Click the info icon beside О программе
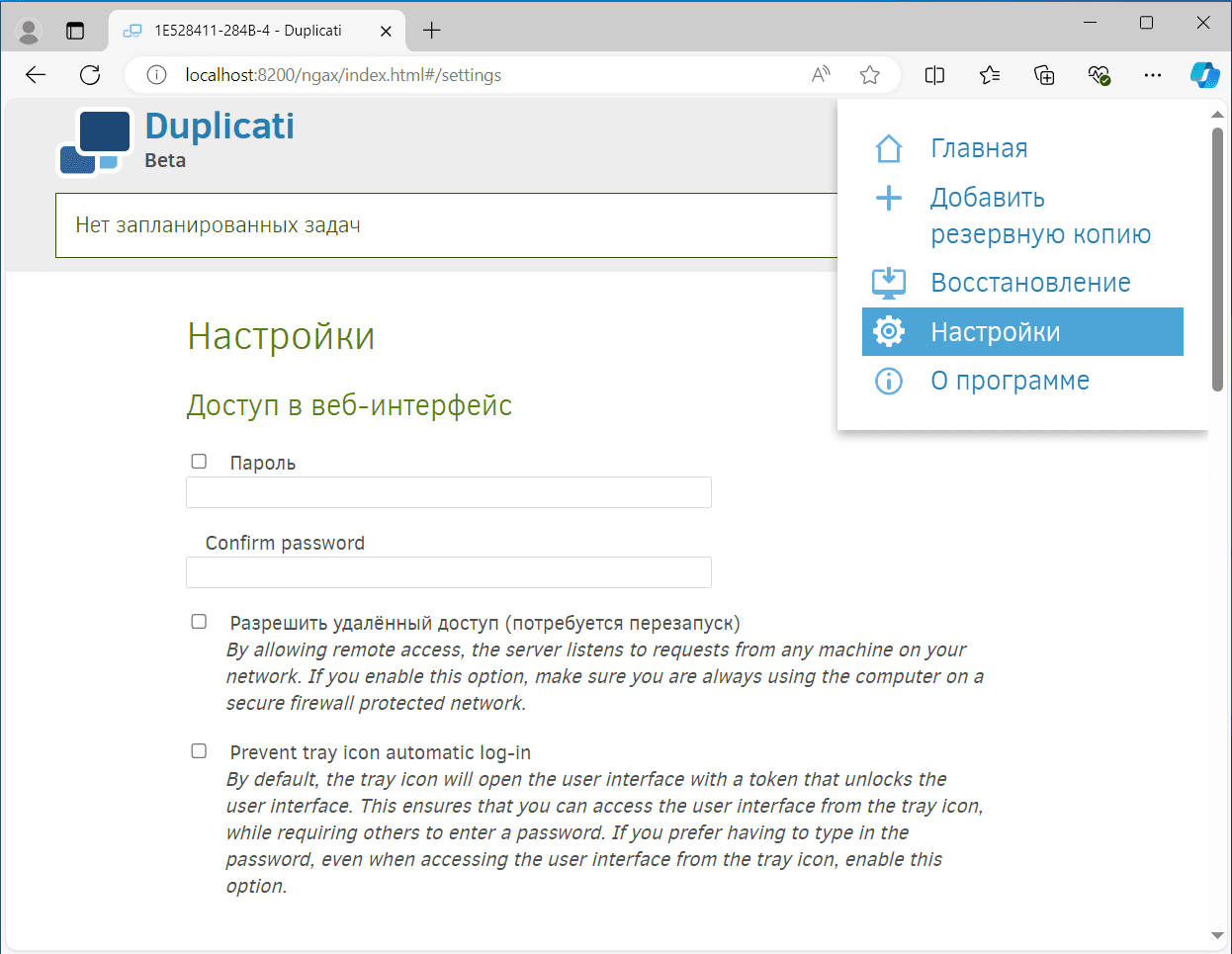Viewport: 1232px width, 954px height. click(x=889, y=381)
